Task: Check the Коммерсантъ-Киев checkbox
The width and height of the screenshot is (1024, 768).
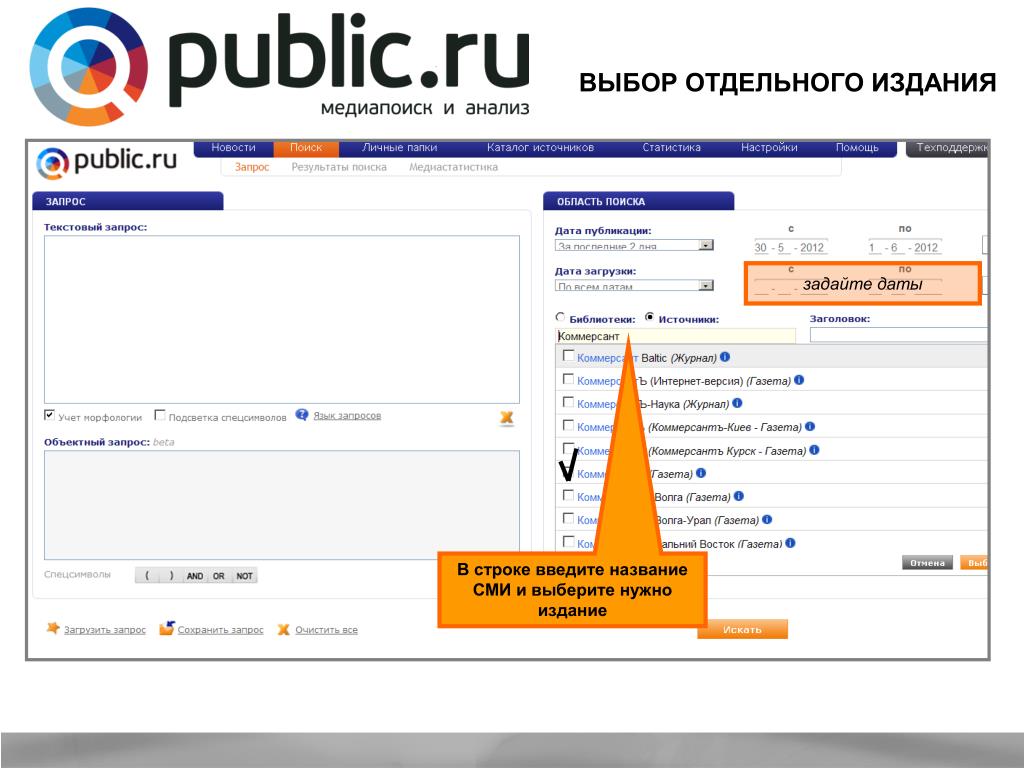Action: pyautogui.click(x=568, y=426)
